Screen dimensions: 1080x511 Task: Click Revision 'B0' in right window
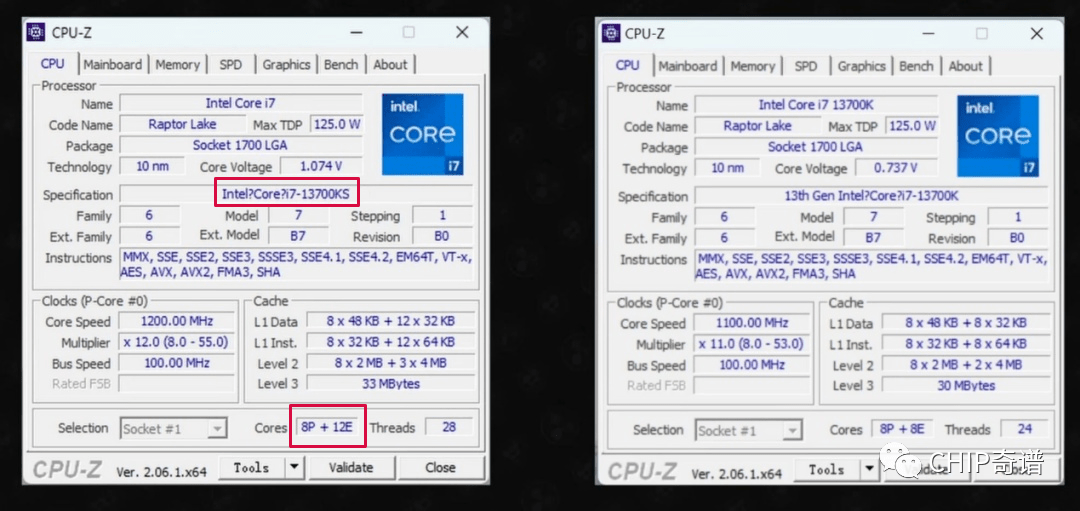click(1017, 238)
